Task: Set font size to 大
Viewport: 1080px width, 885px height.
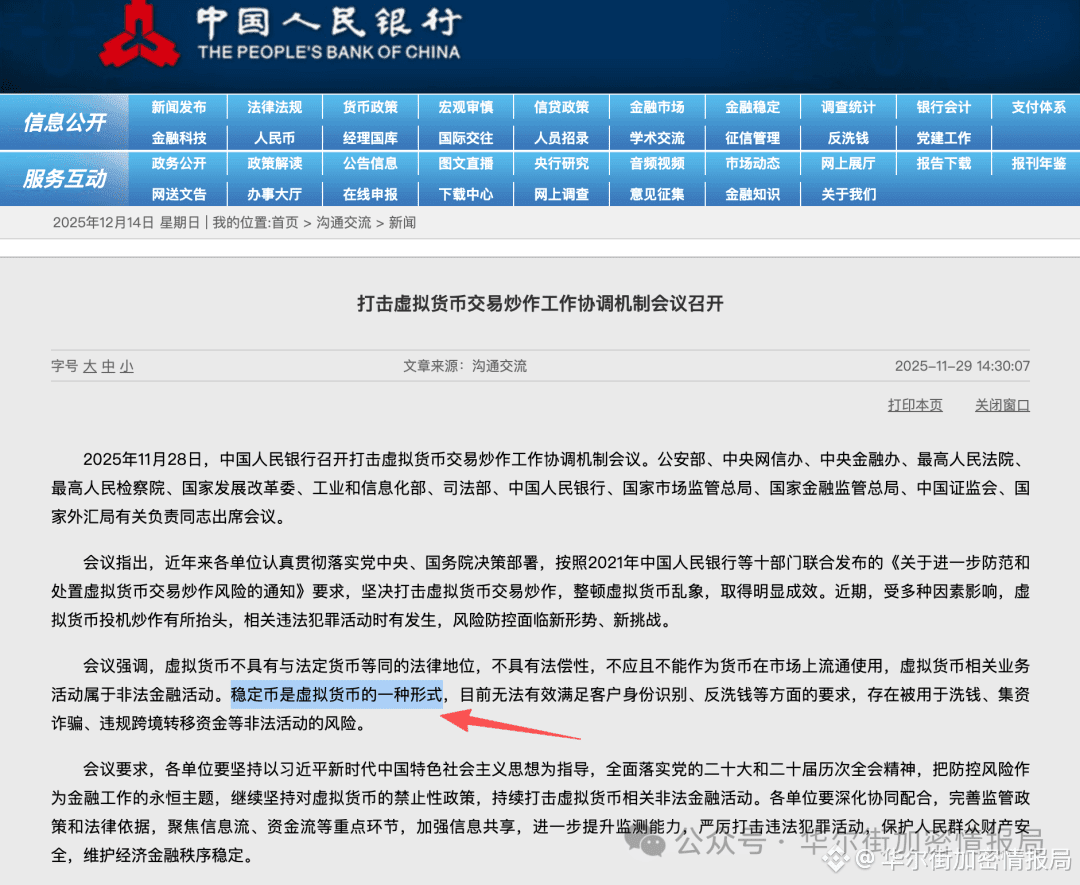Action: (x=90, y=366)
